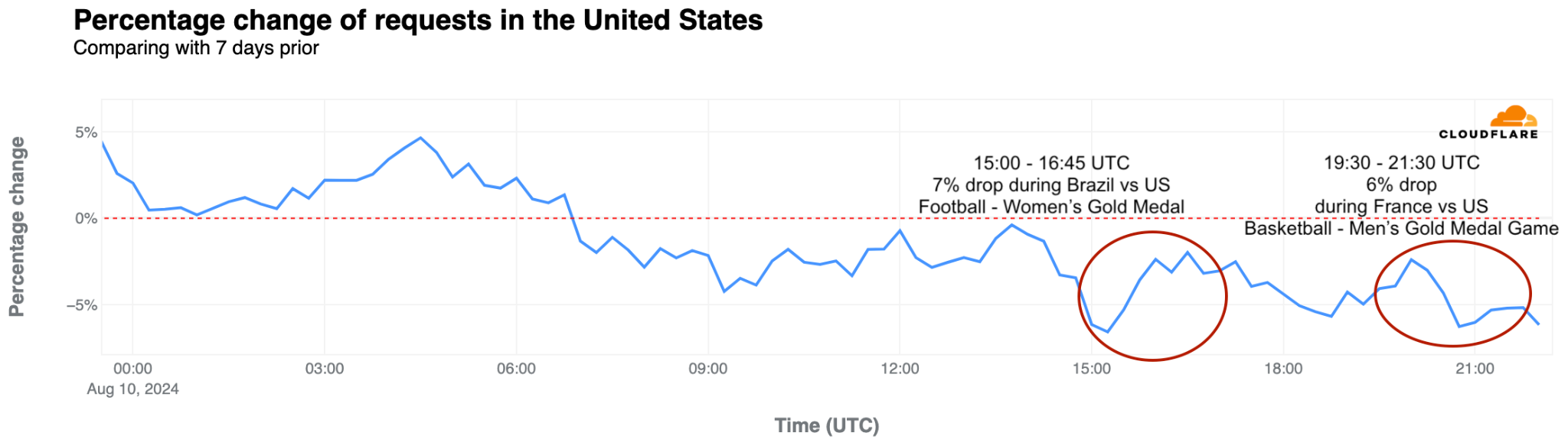Click the −5% y-axis tick label
This screenshot has width=1568, height=446.
pyautogui.click(x=82, y=305)
